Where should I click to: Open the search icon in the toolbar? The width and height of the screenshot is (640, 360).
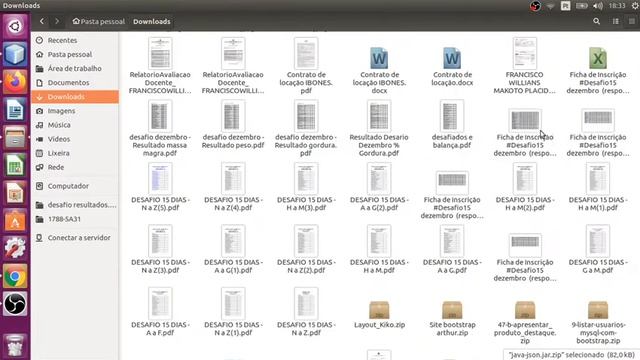(596, 21)
